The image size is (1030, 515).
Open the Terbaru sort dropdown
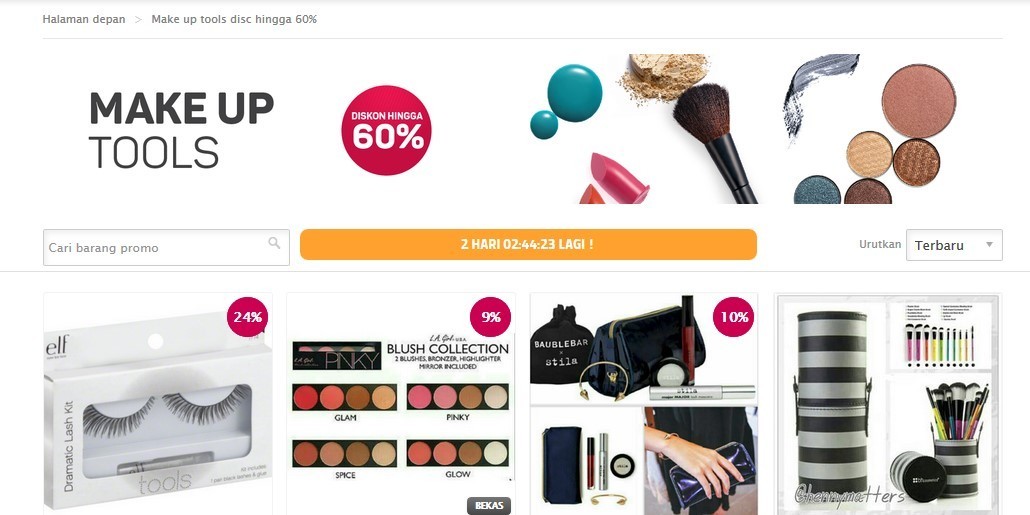[954, 245]
